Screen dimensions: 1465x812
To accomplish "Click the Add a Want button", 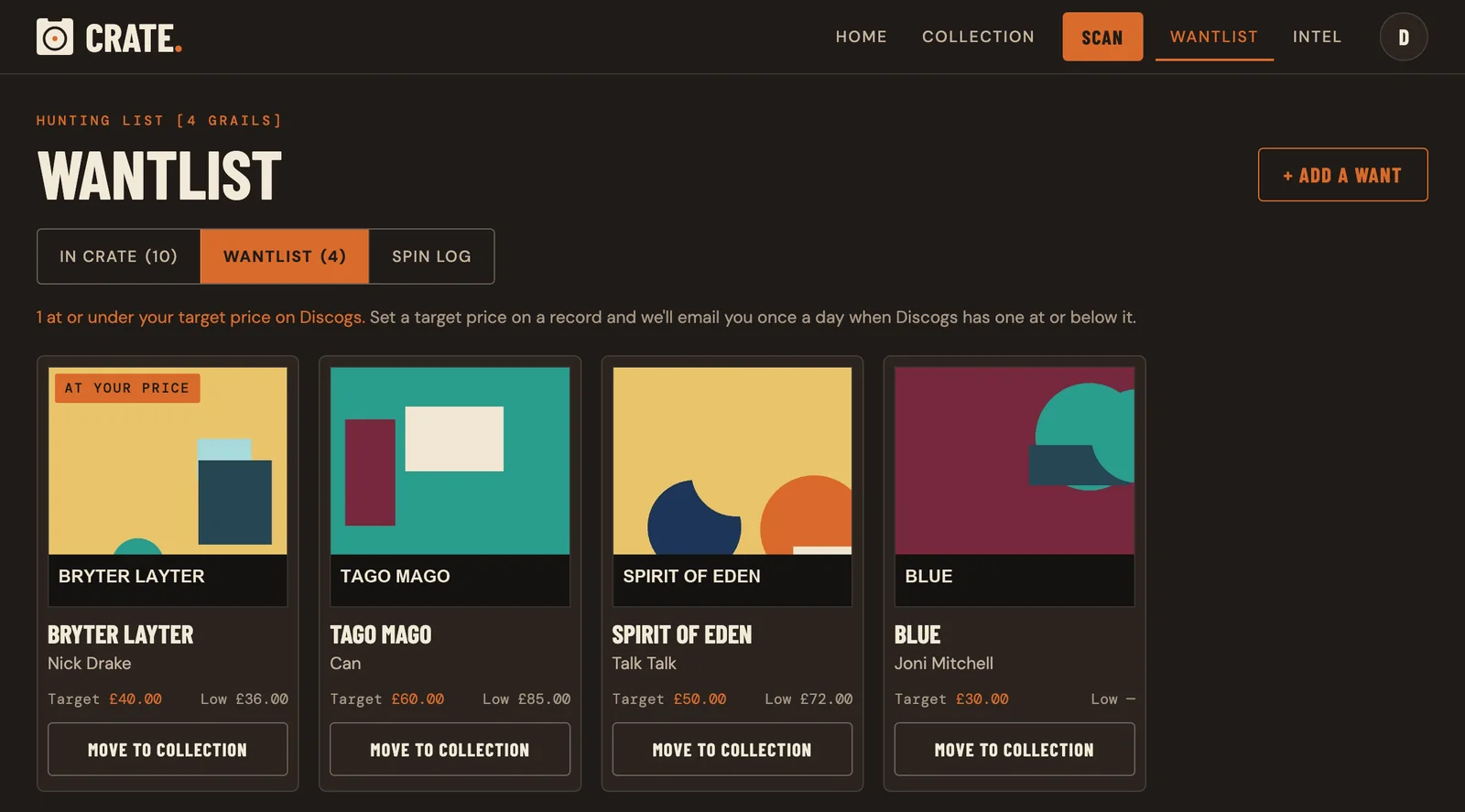I will click(x=1342, y=175).
